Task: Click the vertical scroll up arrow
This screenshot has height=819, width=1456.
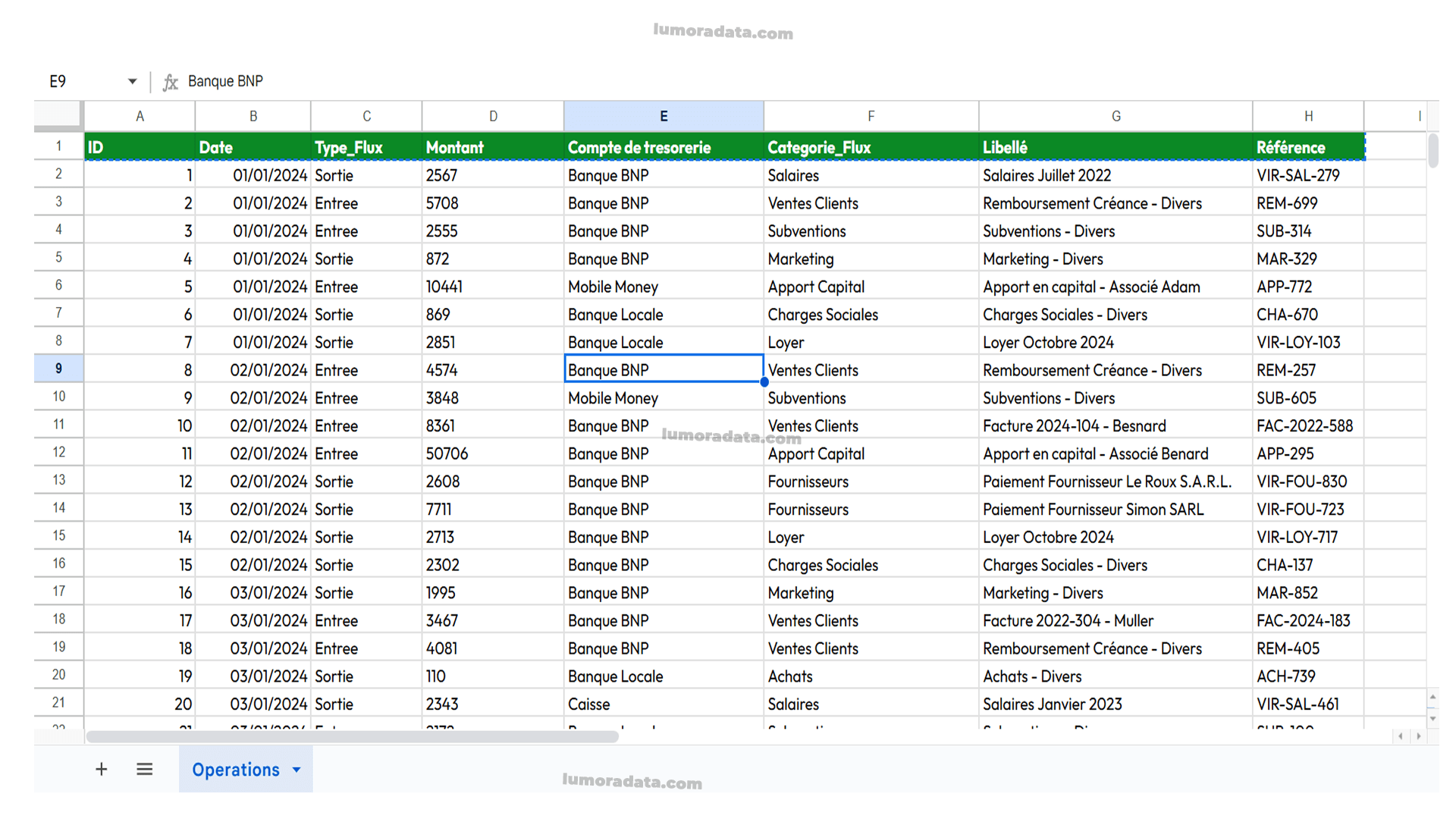Action: (x=1432, y=697)
